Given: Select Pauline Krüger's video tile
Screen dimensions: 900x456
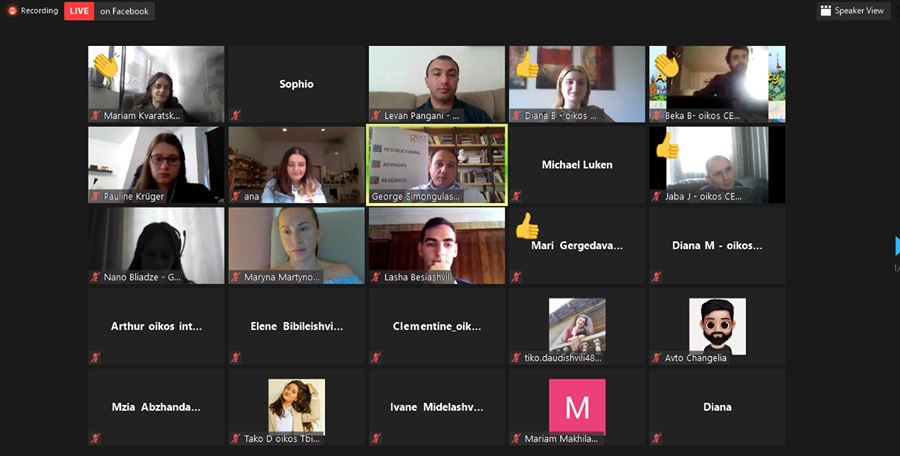Looking at the screenshot, I should (x=156, y=165).
